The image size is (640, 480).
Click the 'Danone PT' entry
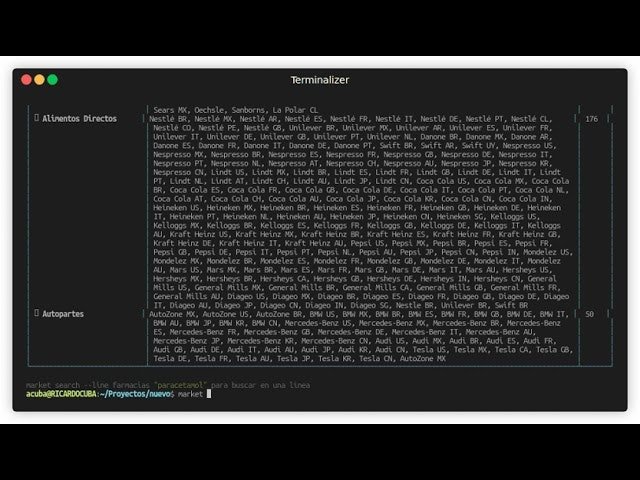pyautogui.click(x=353, y=146)
